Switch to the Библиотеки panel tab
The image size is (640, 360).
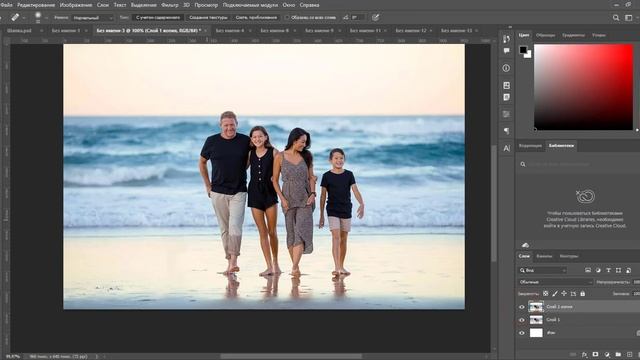[561, 146]
